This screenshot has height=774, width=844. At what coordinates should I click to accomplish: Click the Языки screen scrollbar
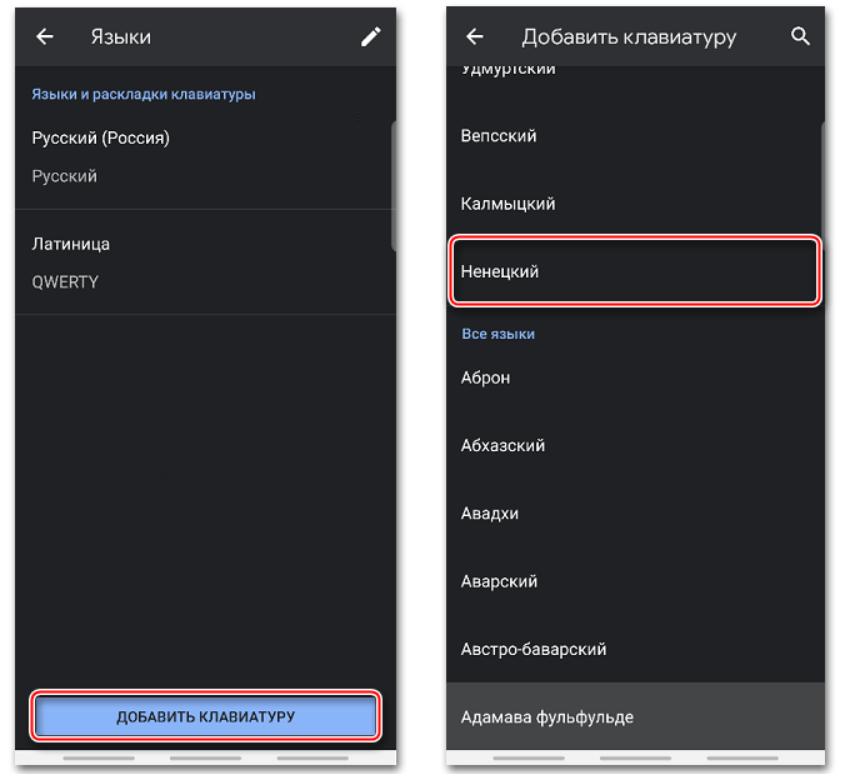394,185
